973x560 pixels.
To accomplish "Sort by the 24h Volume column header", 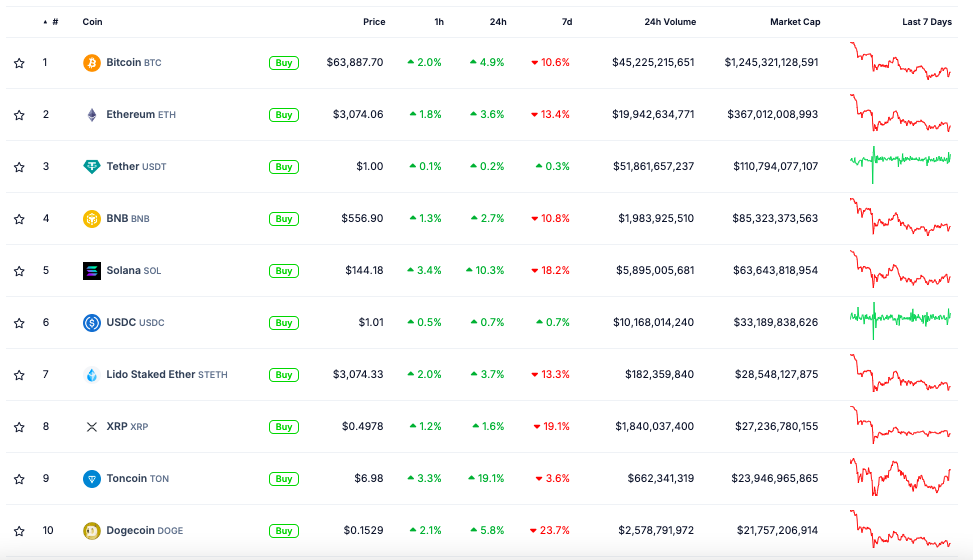I will tap(670, 22).
